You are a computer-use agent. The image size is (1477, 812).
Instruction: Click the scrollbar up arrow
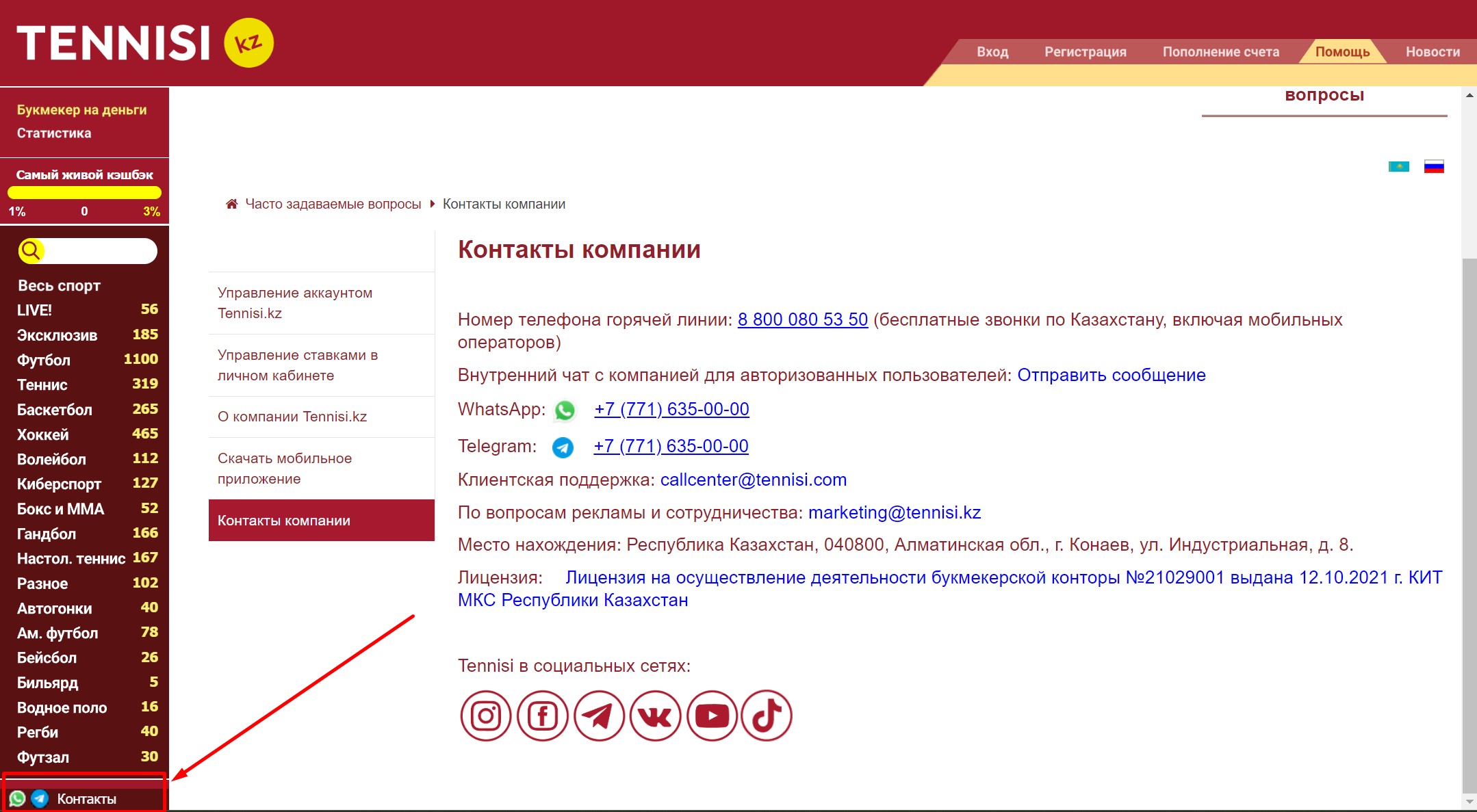point(1469,95)
